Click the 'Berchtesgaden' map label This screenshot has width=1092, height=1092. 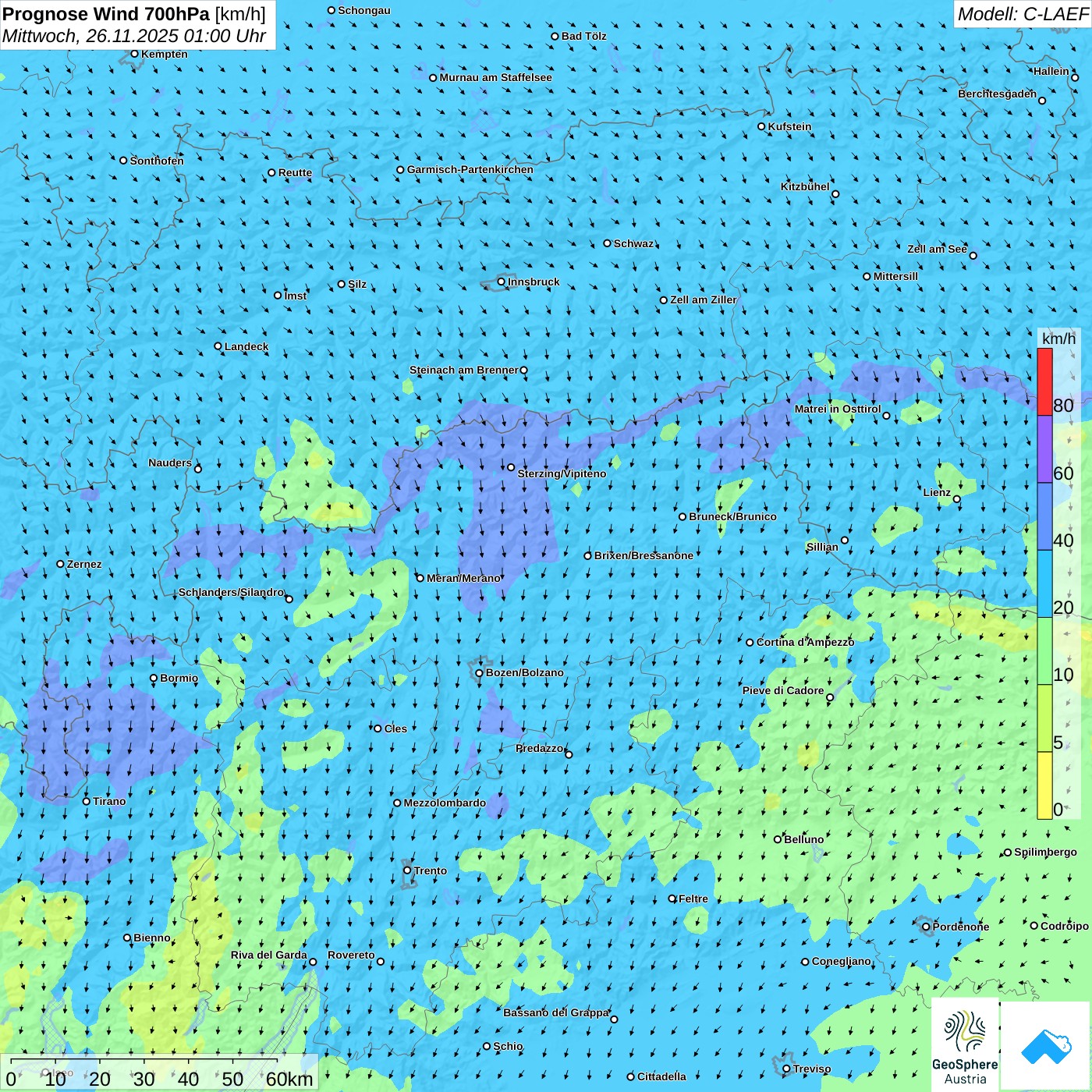point(997,94)
